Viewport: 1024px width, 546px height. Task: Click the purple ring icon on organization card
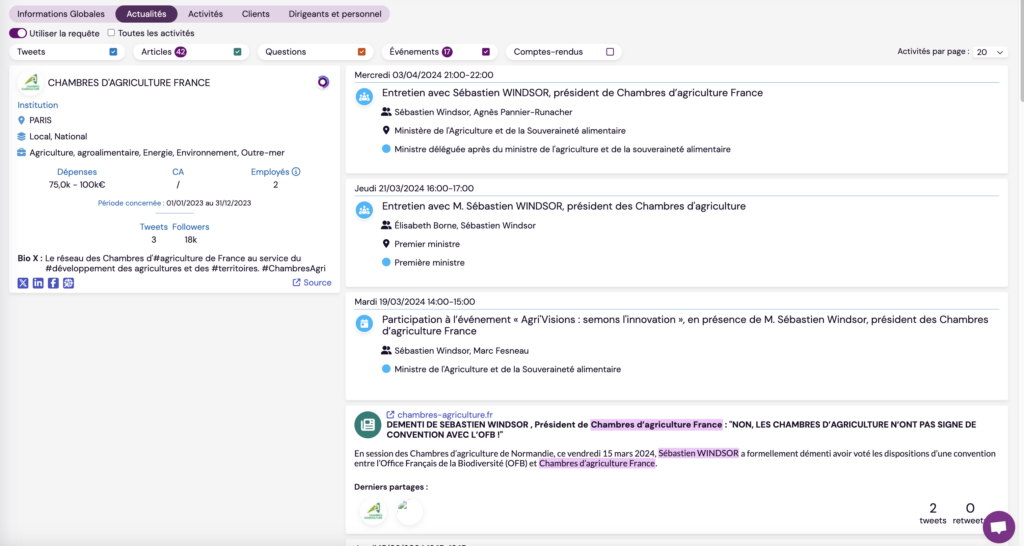(x=323, y=82)
